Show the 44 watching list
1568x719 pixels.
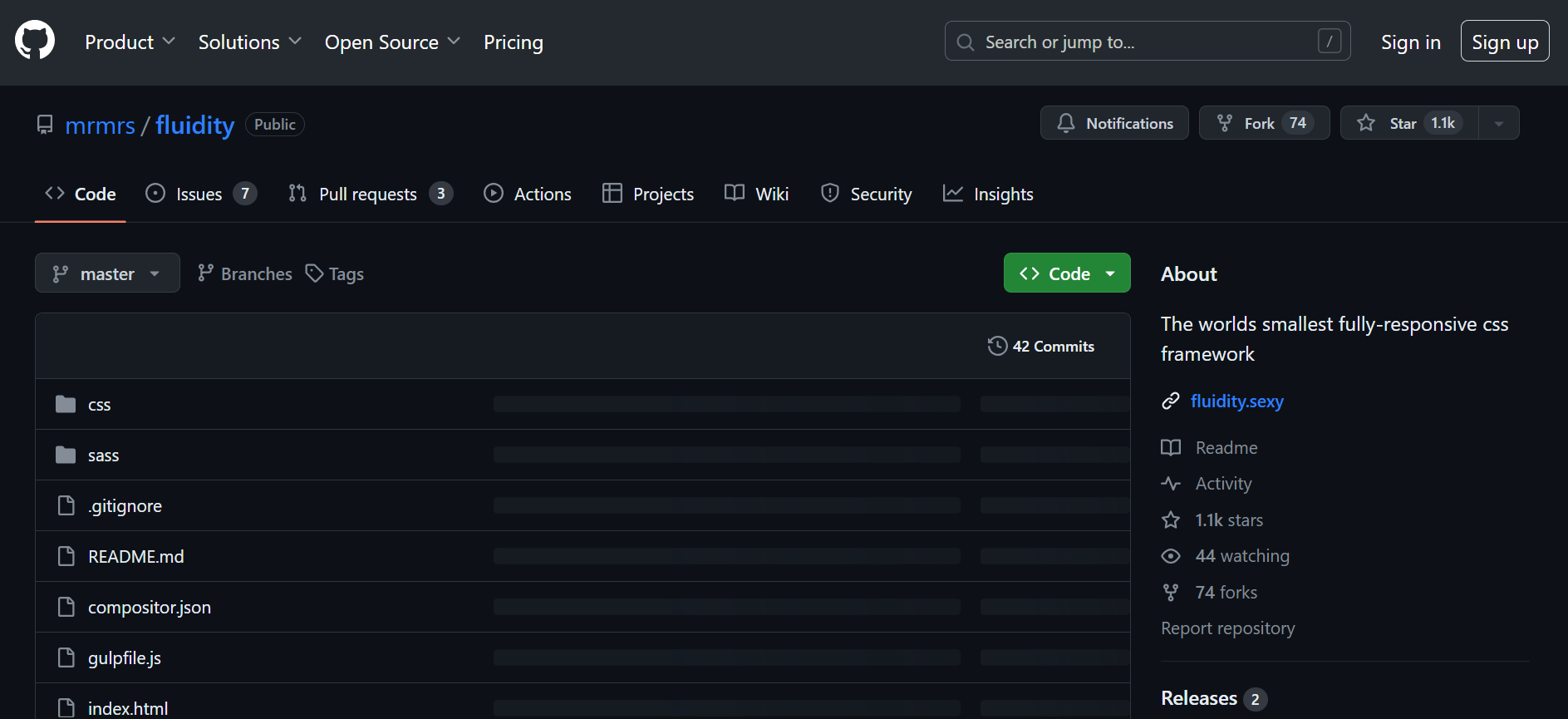point(1241,556)
